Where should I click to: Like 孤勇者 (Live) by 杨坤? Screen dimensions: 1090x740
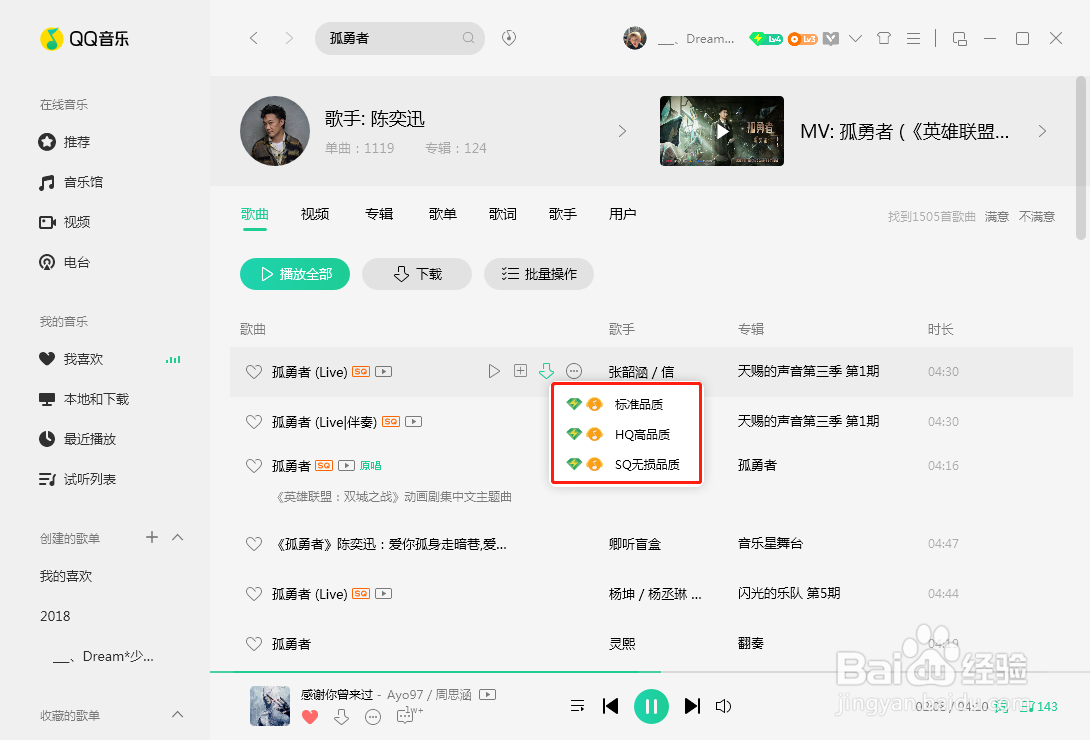tap(254, 594)
